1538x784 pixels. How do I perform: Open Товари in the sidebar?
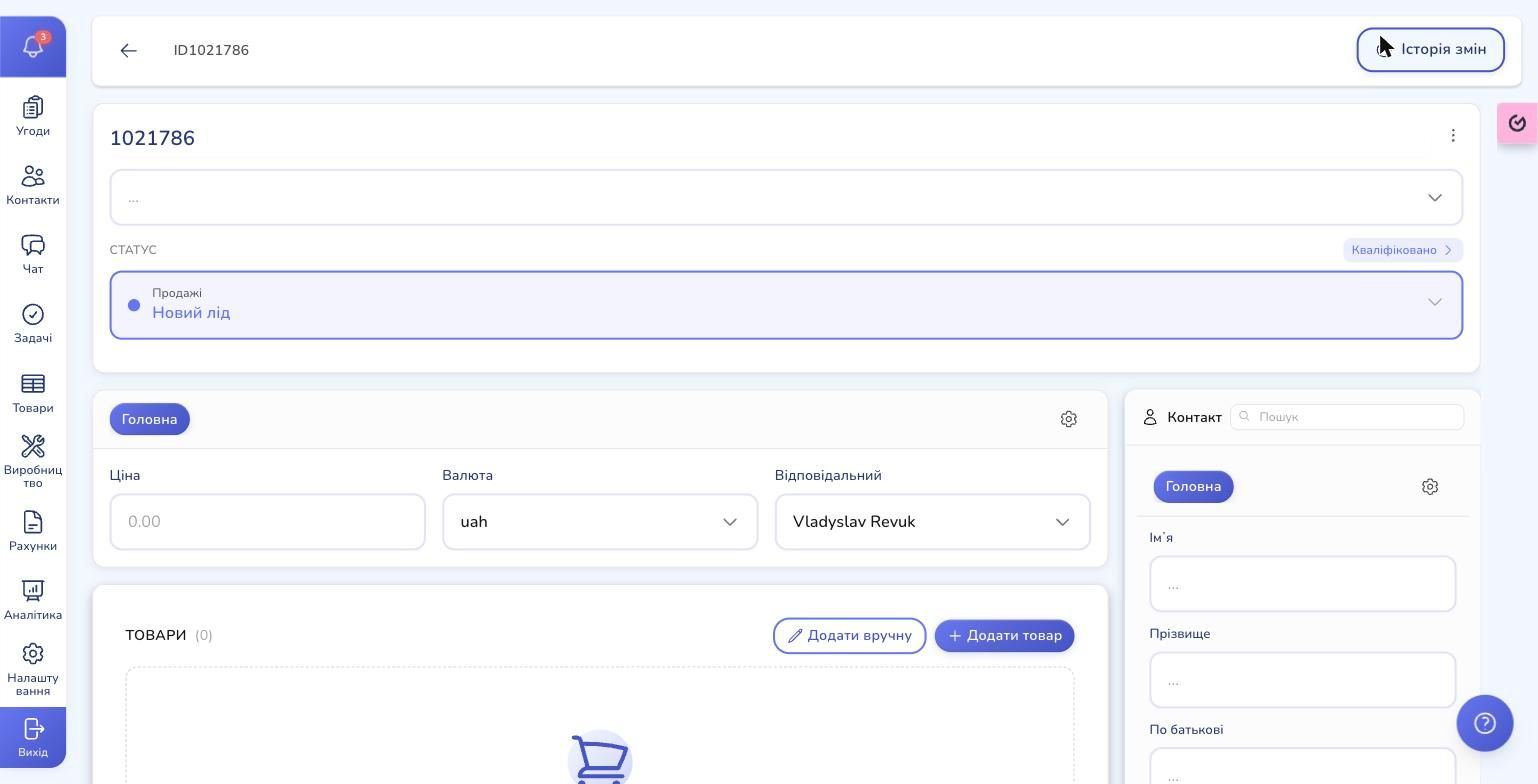(x=33, y=393)
